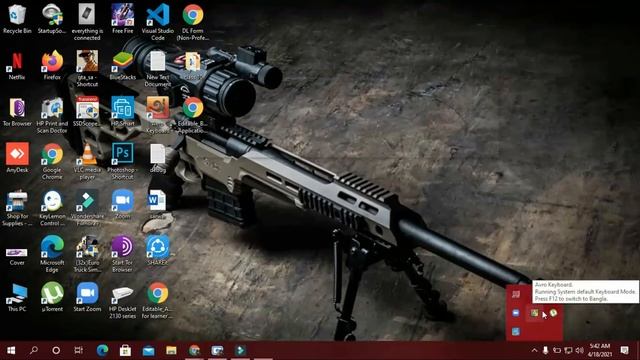Select the everything is connected file
Image resolution: width=640 pixels, height=360 pixels.
tap(87, 22)
